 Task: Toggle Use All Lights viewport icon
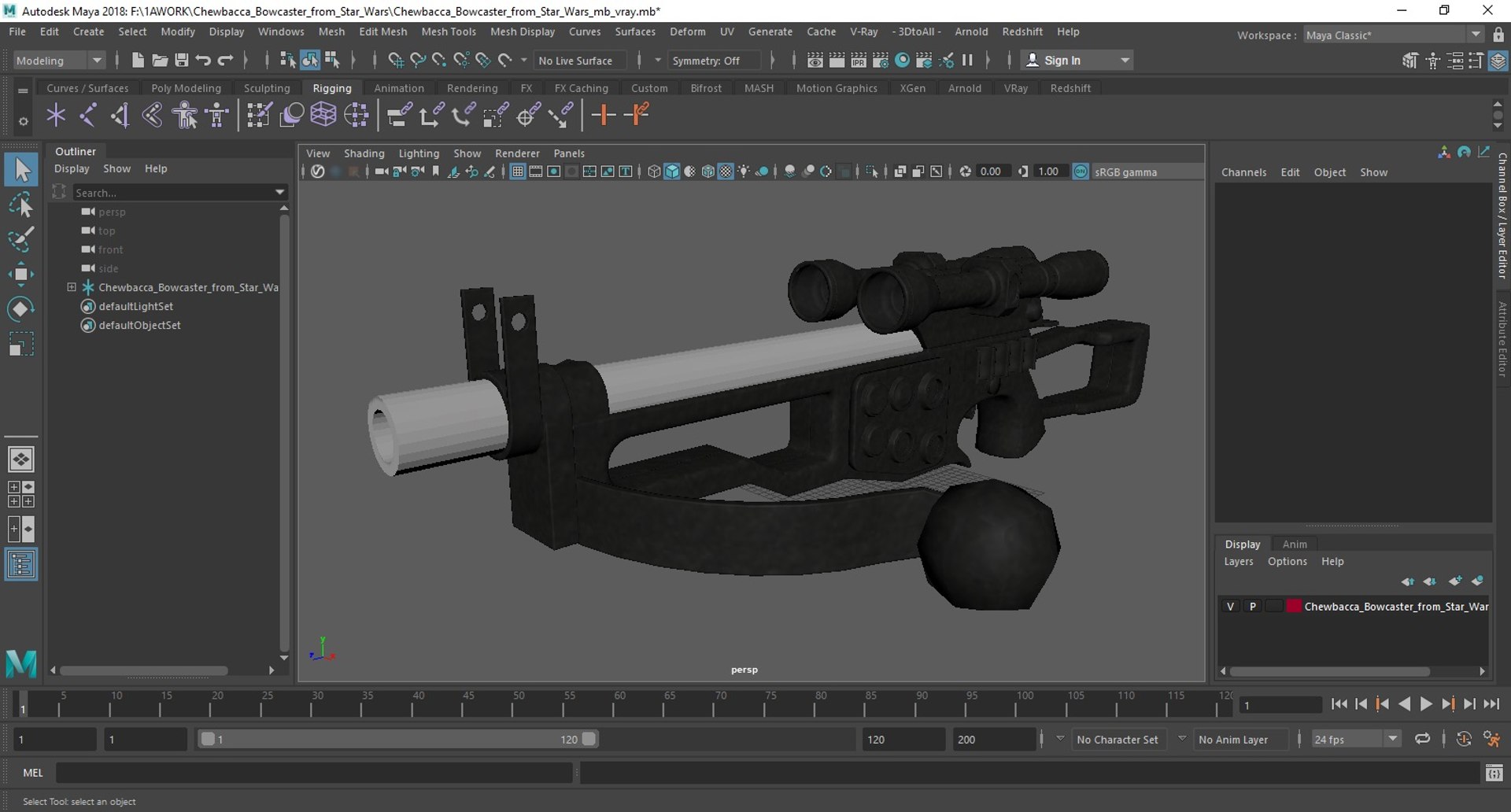[744, 172]
